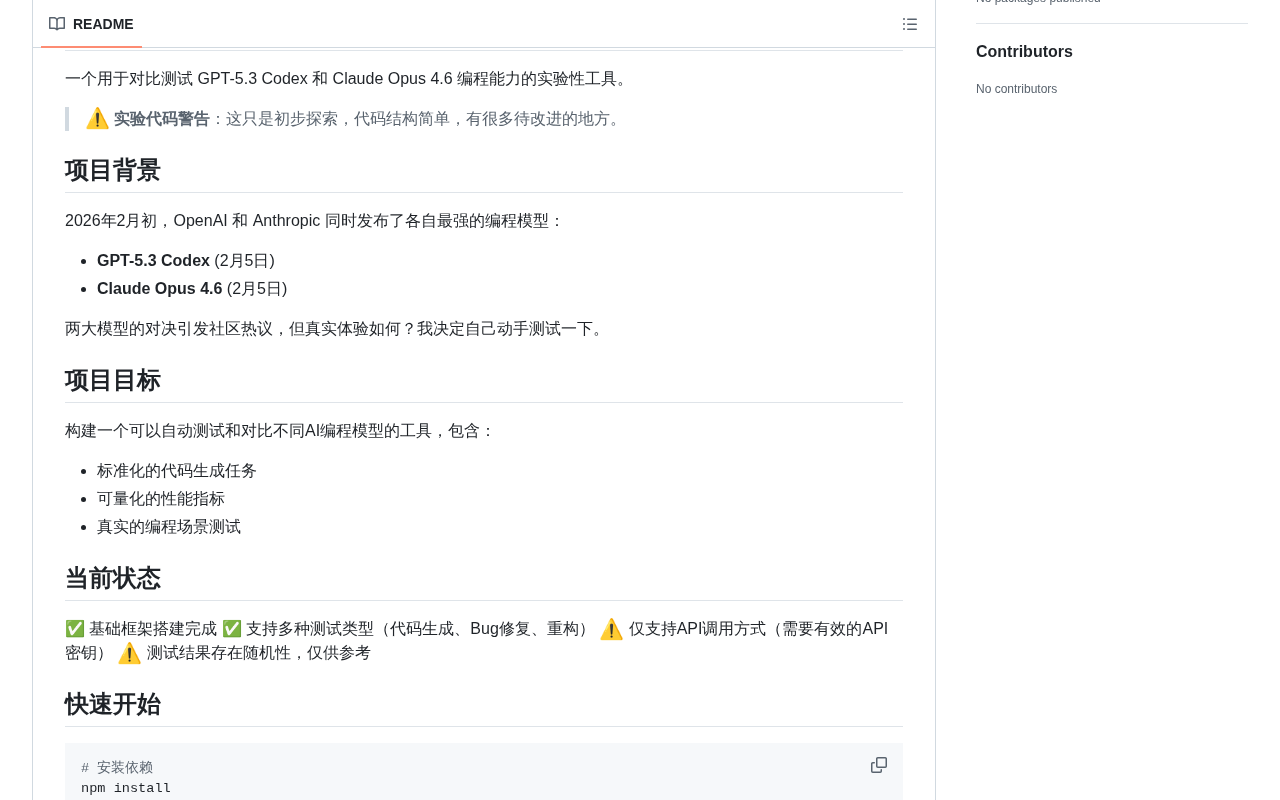This screenshot has width=1280, height=800.
Task: Click the warning icon before 测试结果存在随机性
Action: click(129, 653)
